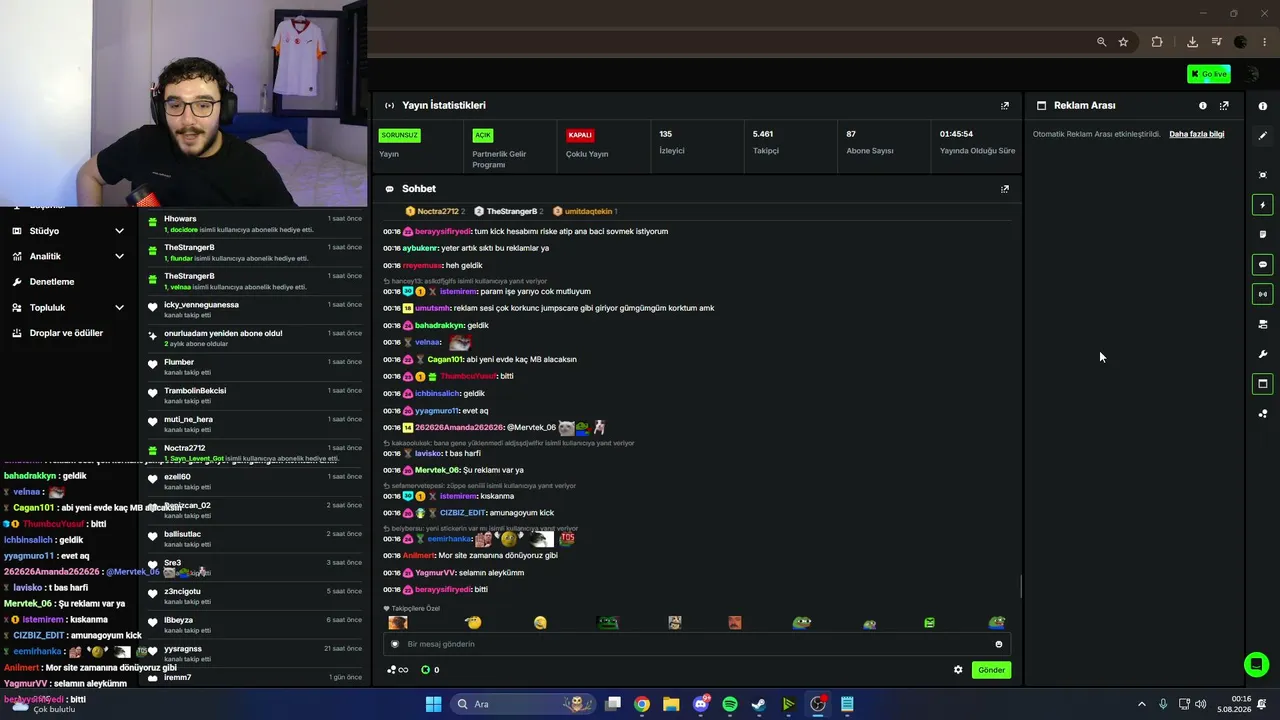Pop out the Reklam Arası panel
This screenshot has width=1280, height=720.
tap(1224, 105)
